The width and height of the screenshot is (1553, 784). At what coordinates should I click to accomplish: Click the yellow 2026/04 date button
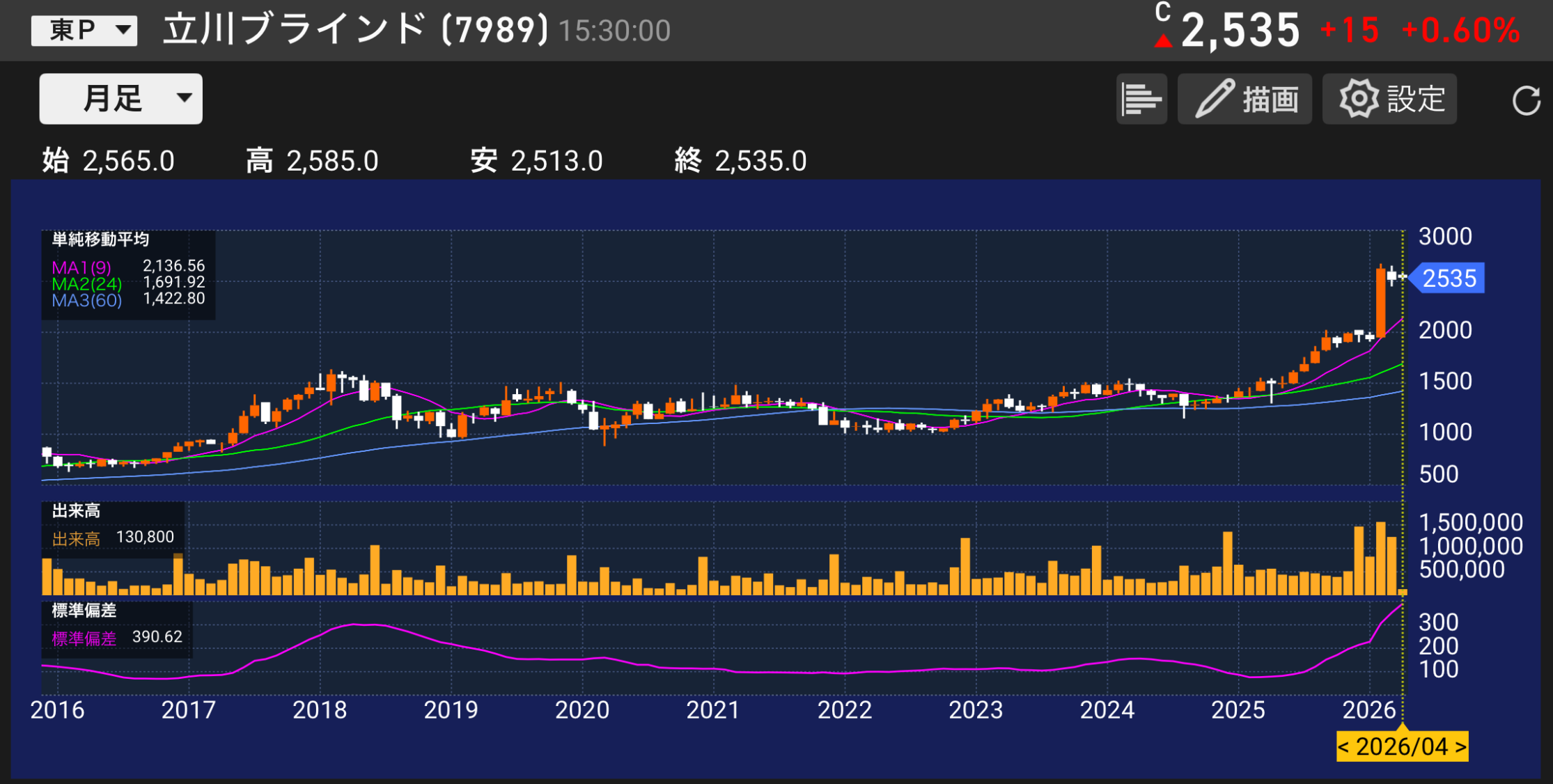coord(1401,746)
